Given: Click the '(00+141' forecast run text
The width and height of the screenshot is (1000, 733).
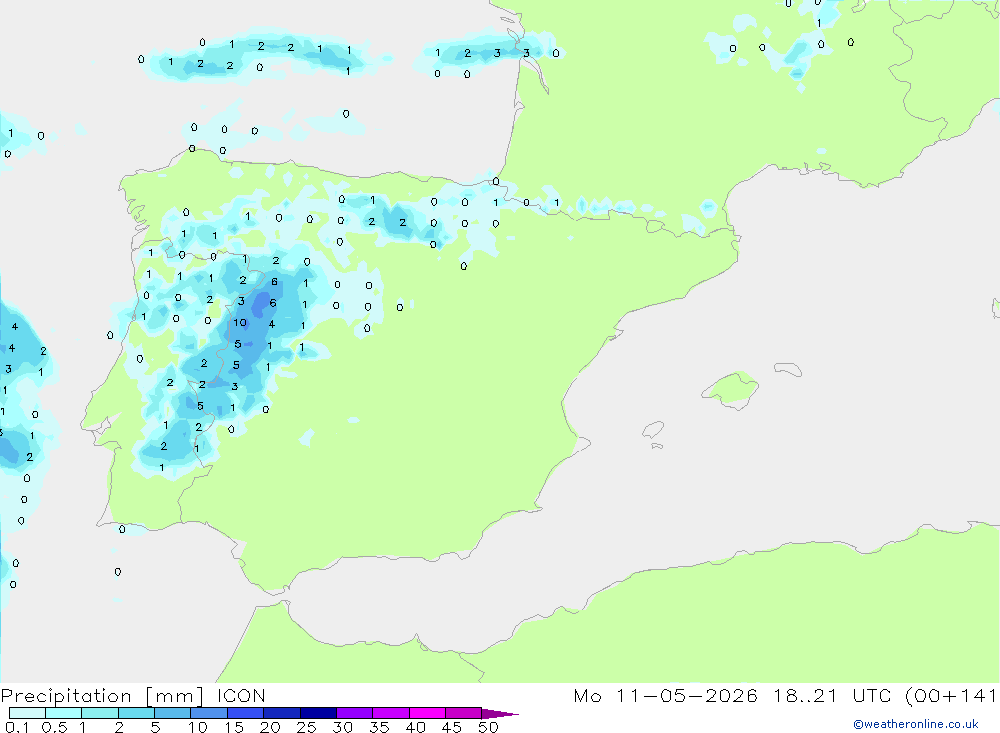Looking at the screenshot, I should (x=951, y=696).
